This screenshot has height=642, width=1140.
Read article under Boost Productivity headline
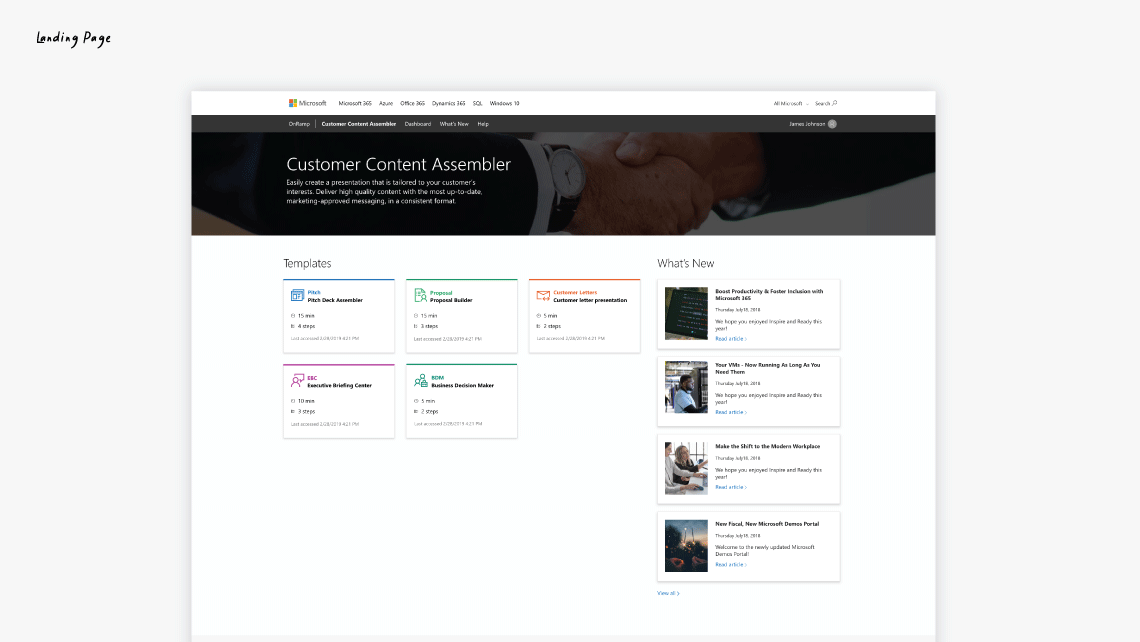click(x=731, y=339)
